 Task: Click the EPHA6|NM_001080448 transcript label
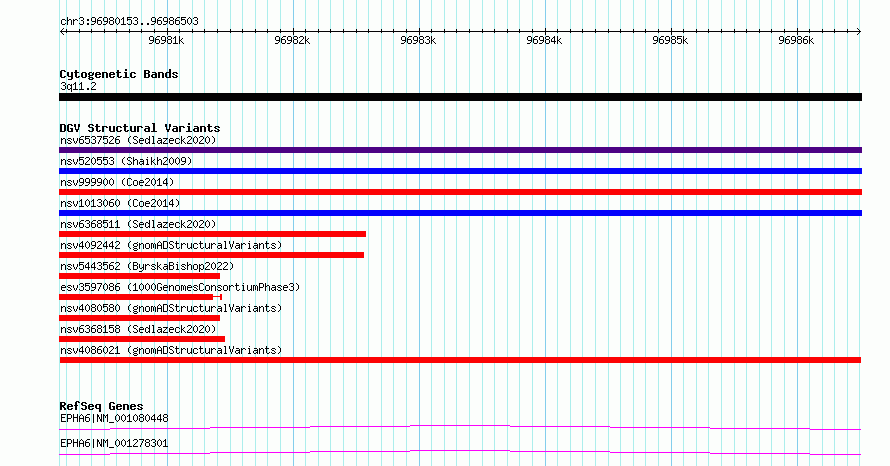click(114, 418)
